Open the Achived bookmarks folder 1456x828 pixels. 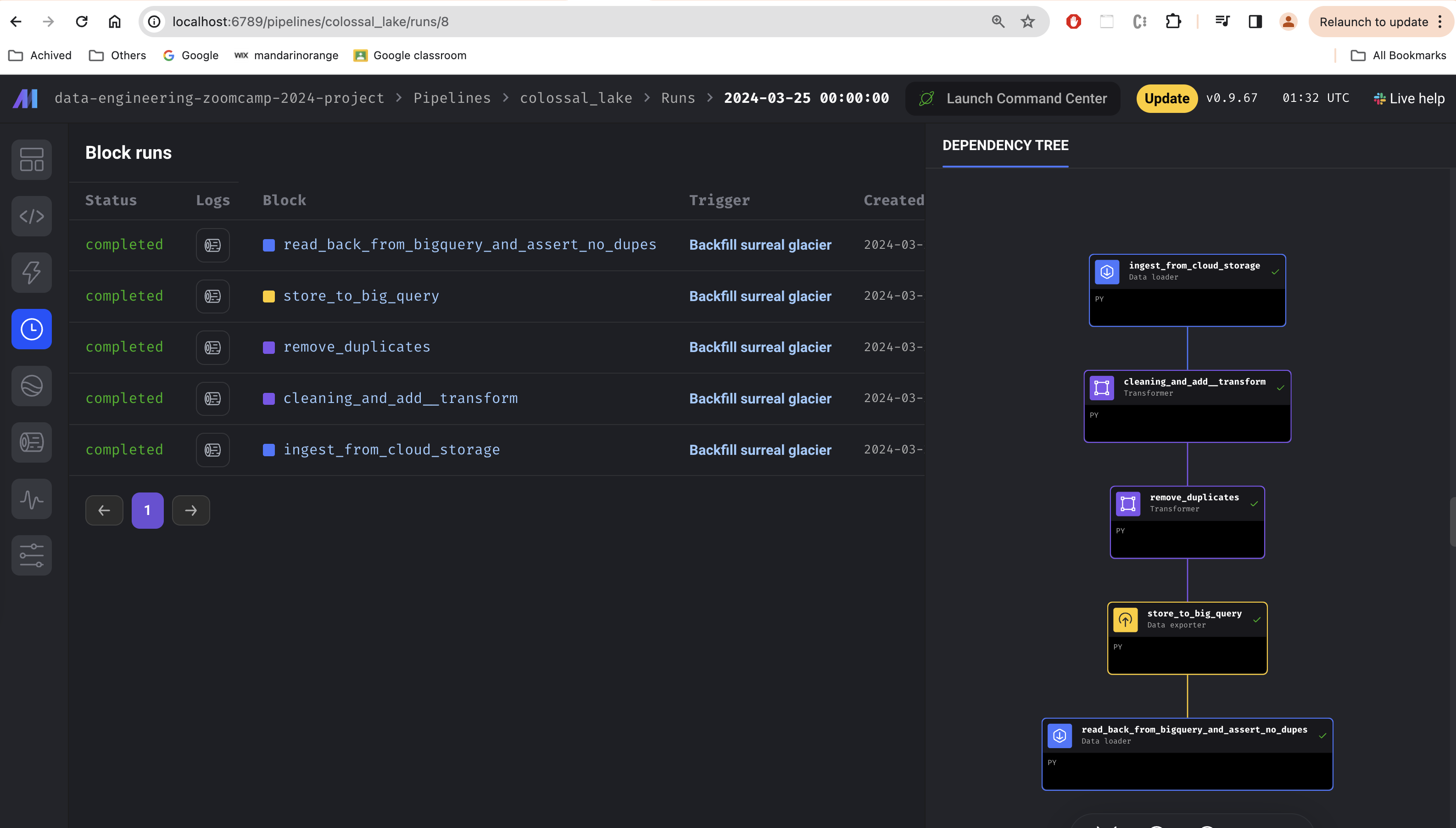coord(40,55)
